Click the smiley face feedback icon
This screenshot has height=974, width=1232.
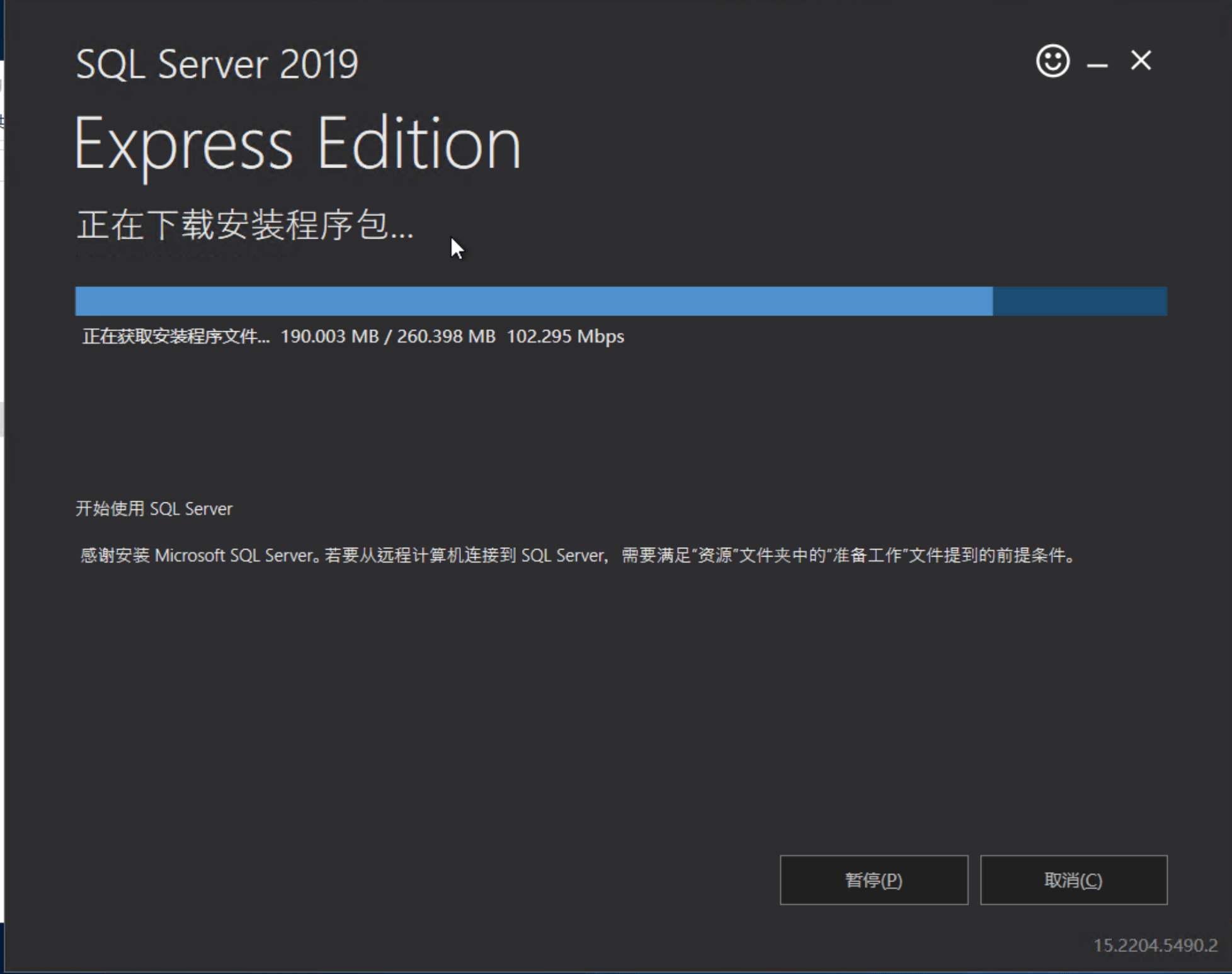pos(1052,61)
